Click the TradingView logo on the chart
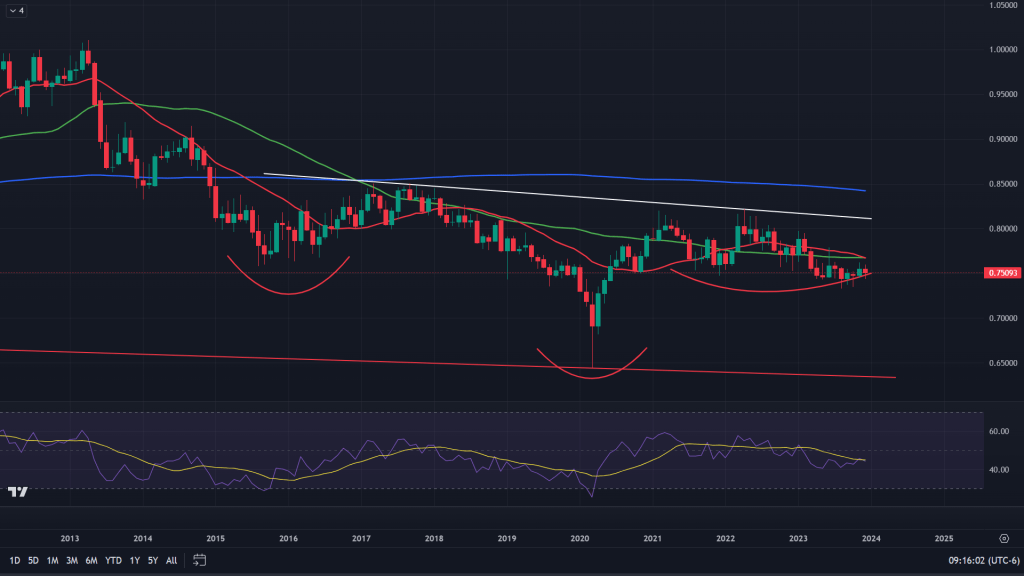 pyautogui.click(x=17, y=491)
